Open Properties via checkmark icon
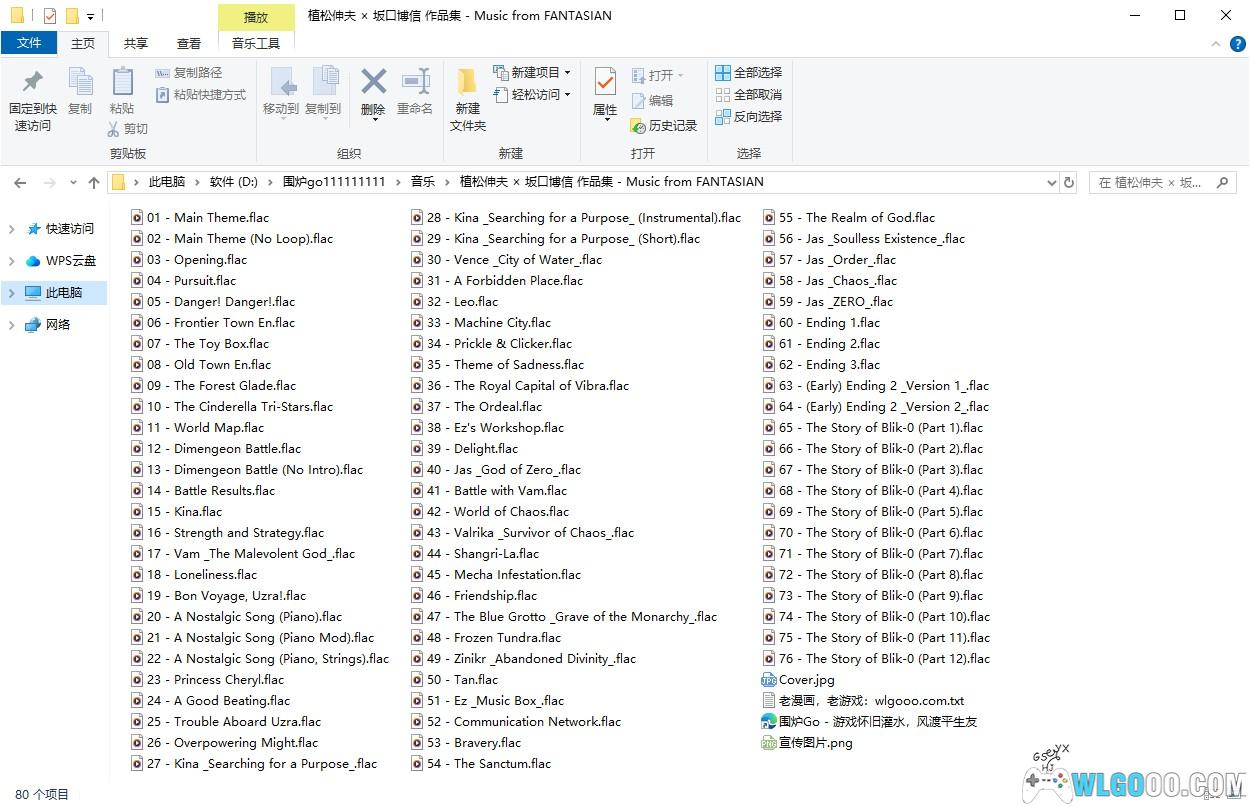 click(605, 82)
